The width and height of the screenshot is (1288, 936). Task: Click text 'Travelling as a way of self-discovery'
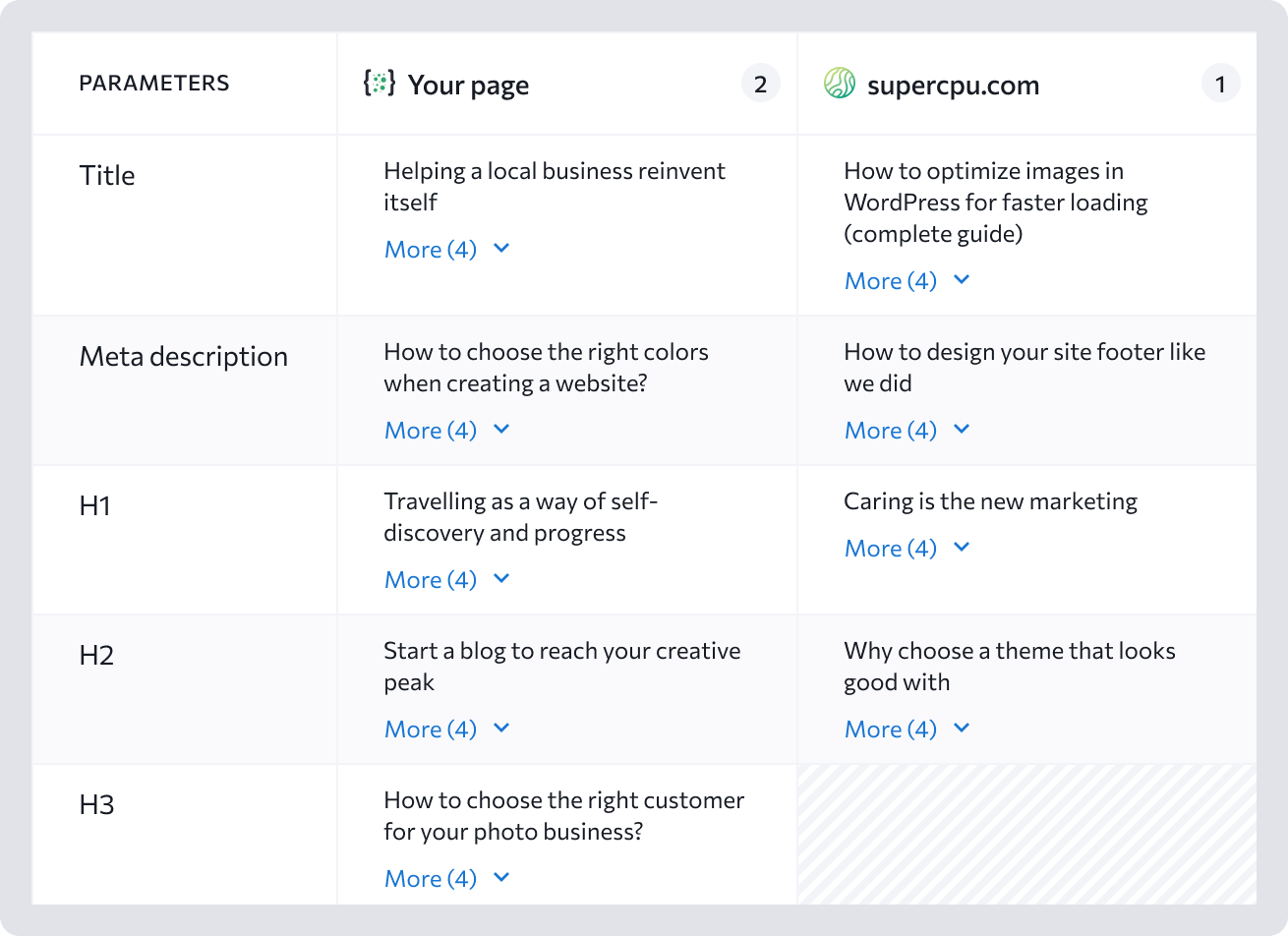tap(521, 517)
